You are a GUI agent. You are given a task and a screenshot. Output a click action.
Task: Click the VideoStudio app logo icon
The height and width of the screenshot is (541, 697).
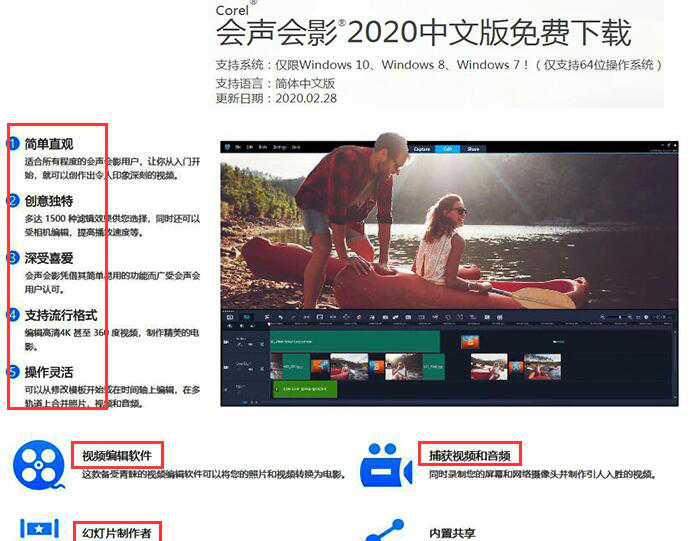coord(227,147)
